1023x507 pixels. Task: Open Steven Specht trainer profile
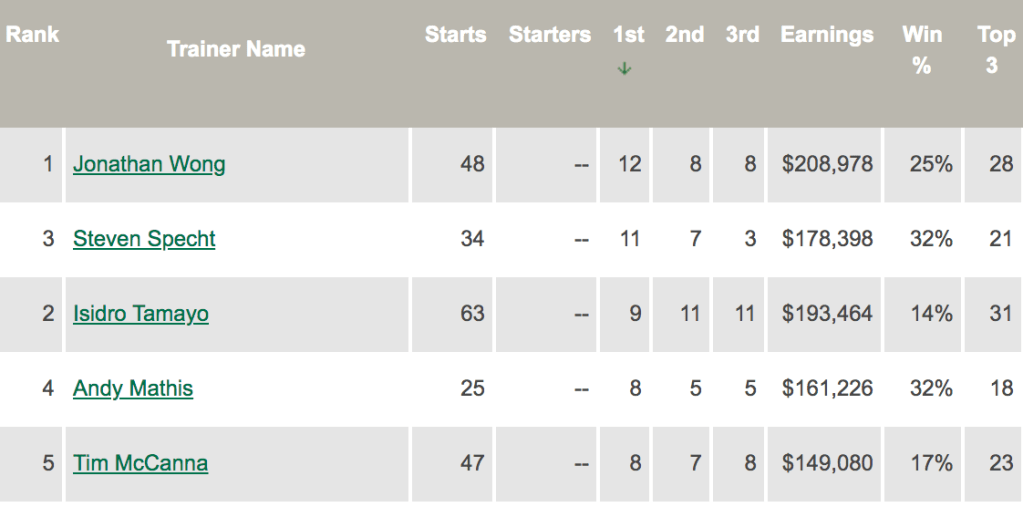[x=144, y=239]
